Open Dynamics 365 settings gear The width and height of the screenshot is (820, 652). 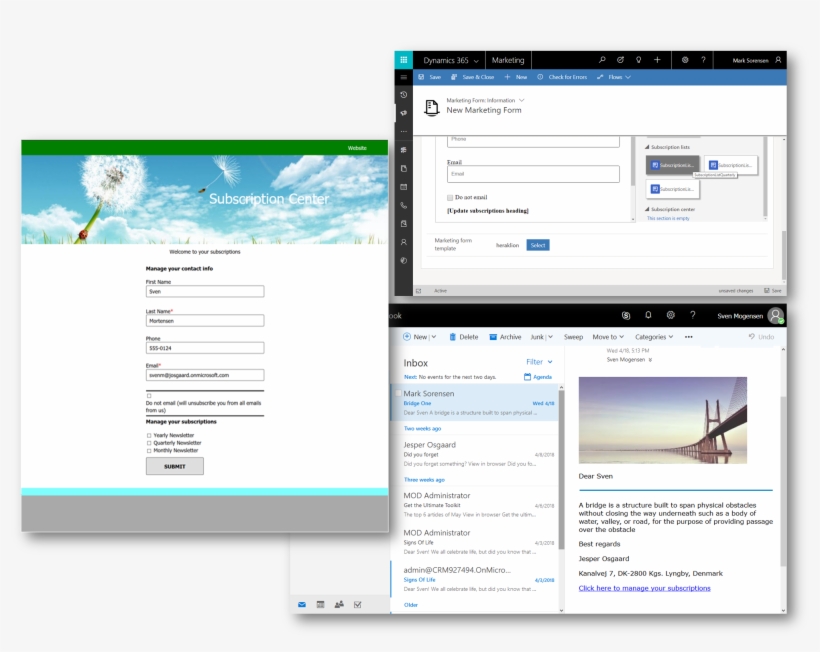[686, 59]
